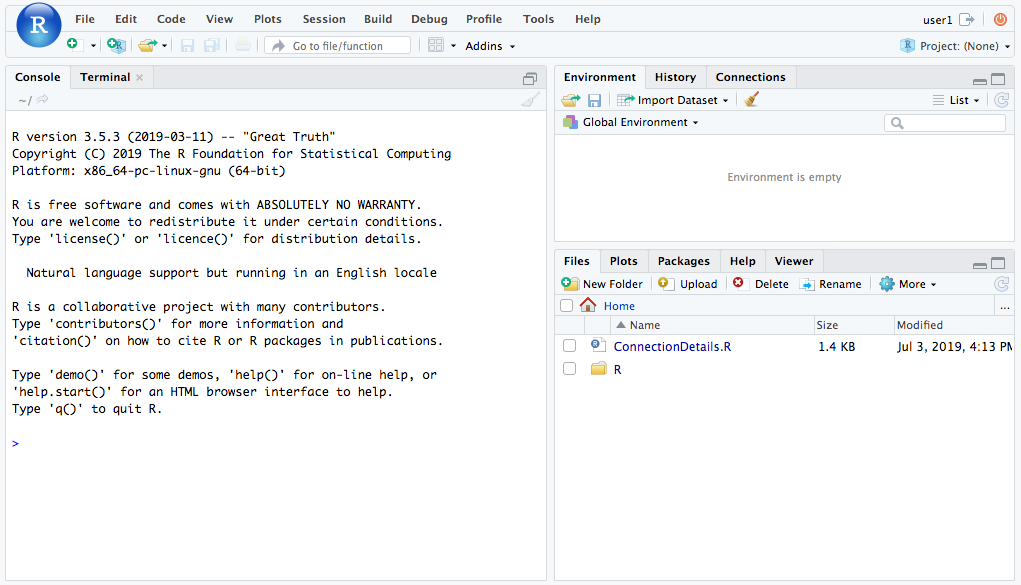Open the ConnectionDetails.R file link

[672, 346]
